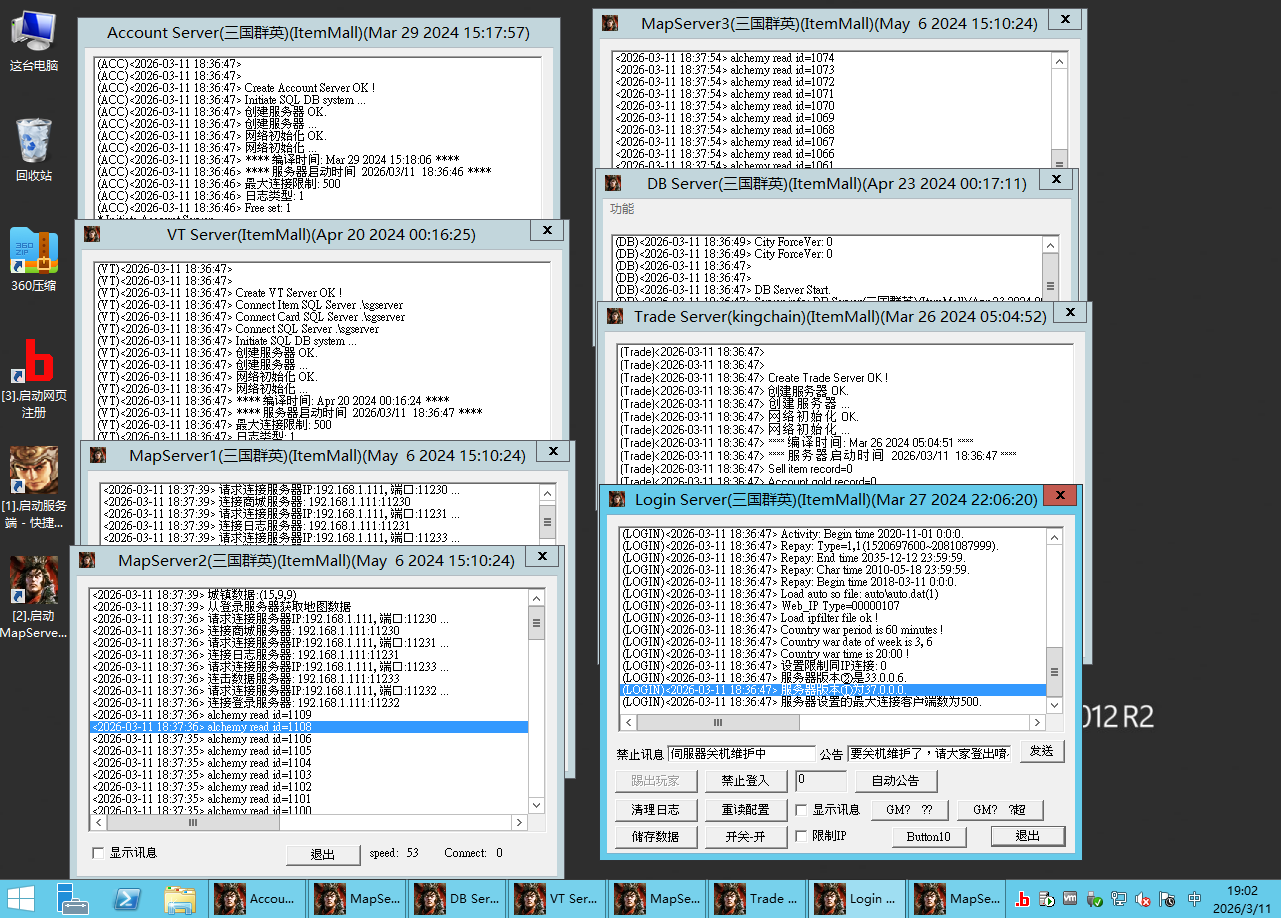The width and height of the screenshot is (1281, 918).
Task: Click the 清理日志 button
Action: pos(655,810)
